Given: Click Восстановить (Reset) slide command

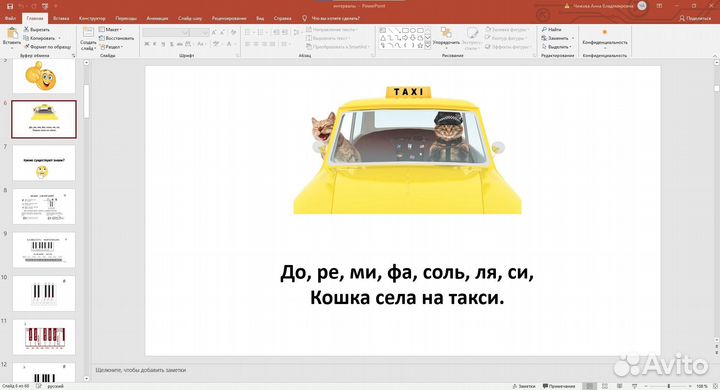Looking at the screenshot, I should (116, 38).
